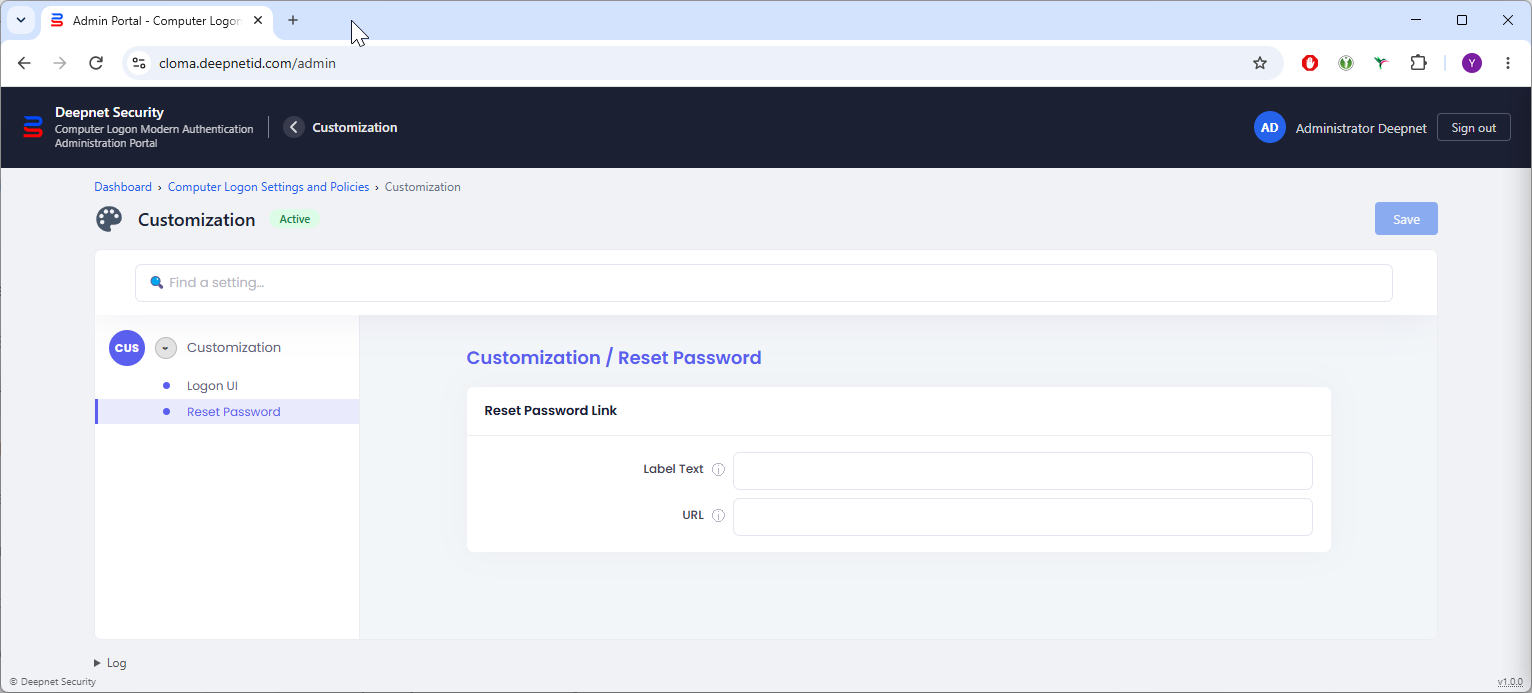
Task: Select Logon UI in the sidebar
Action: [x=212, y=386]
